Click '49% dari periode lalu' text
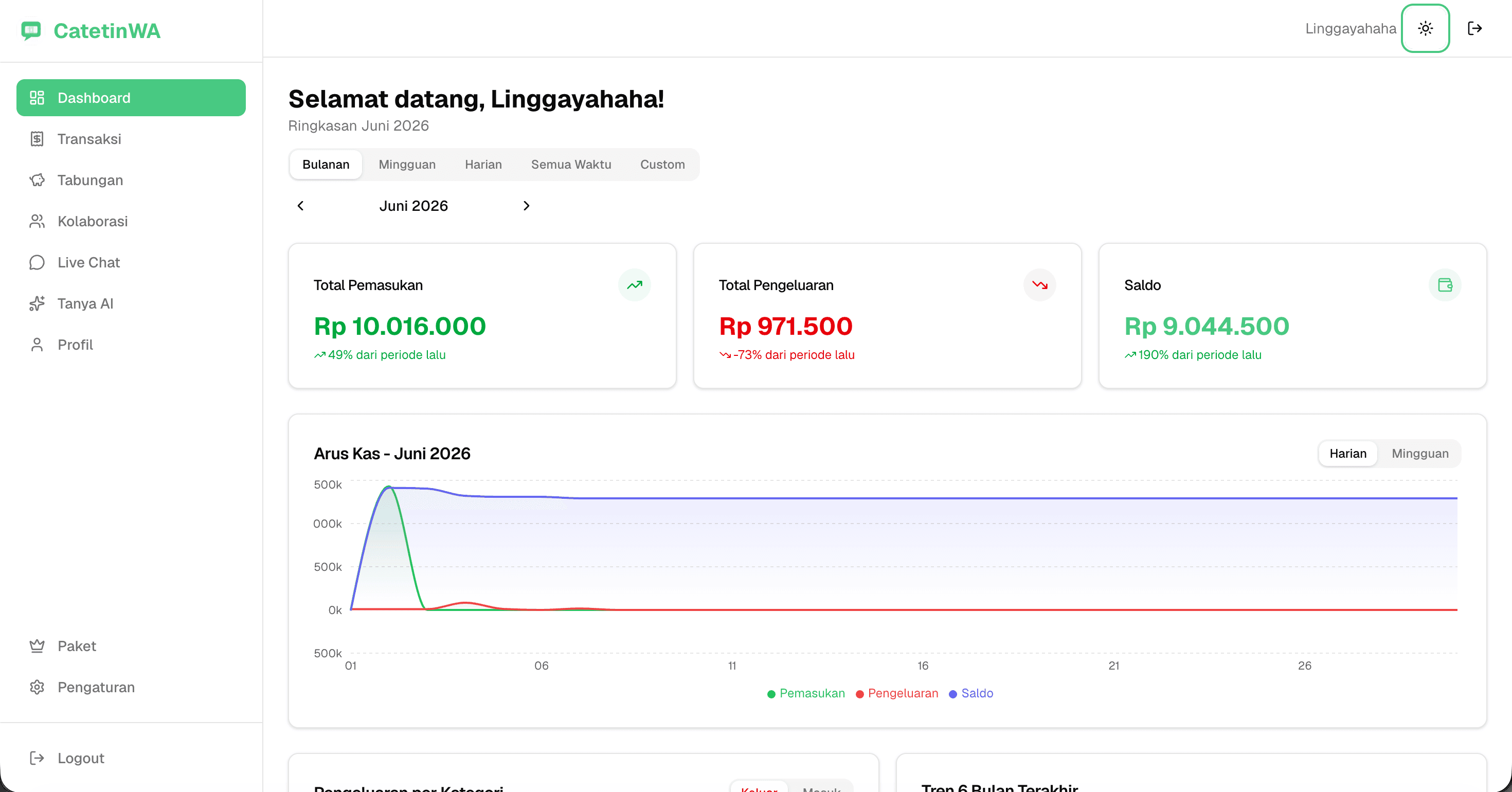Viewport: 1512px width, 792px height. pyautogui.click(x=387, y=355)
